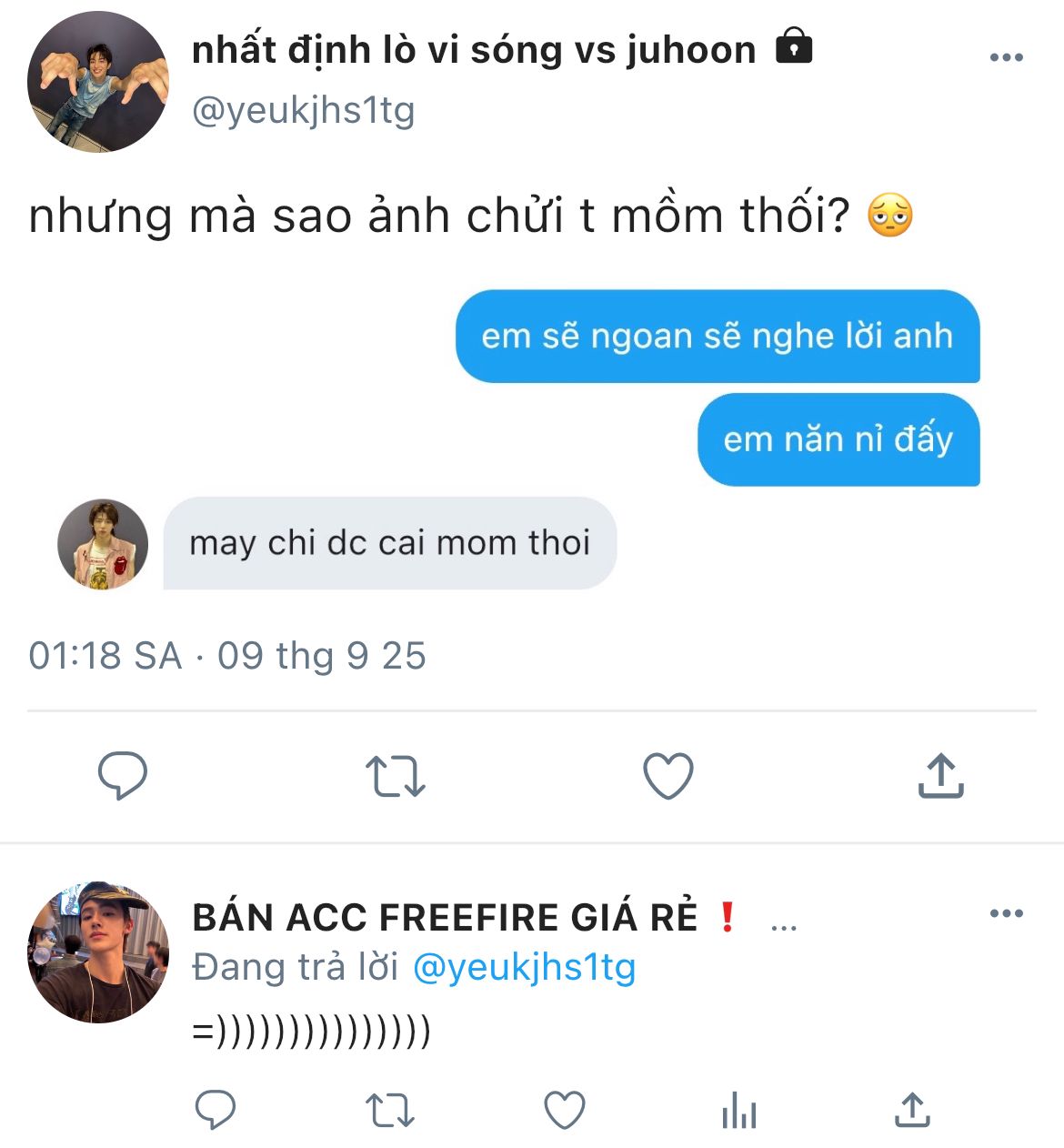Click the @yeukjhs1tg mention in the reply
This screenshot has height=1148, width=1064.
tap(524, 967)
